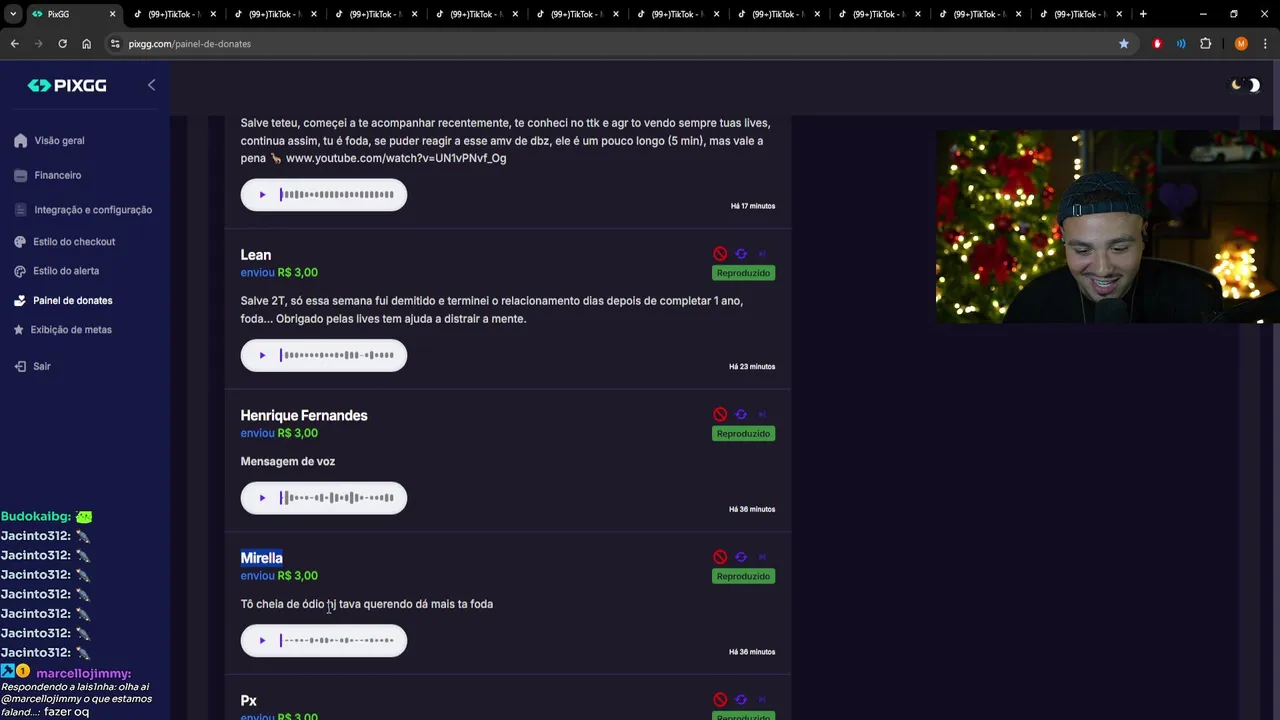Bookmark this page with the star icon
This screenshot has height=720, width=1280.
[1124, 44]
